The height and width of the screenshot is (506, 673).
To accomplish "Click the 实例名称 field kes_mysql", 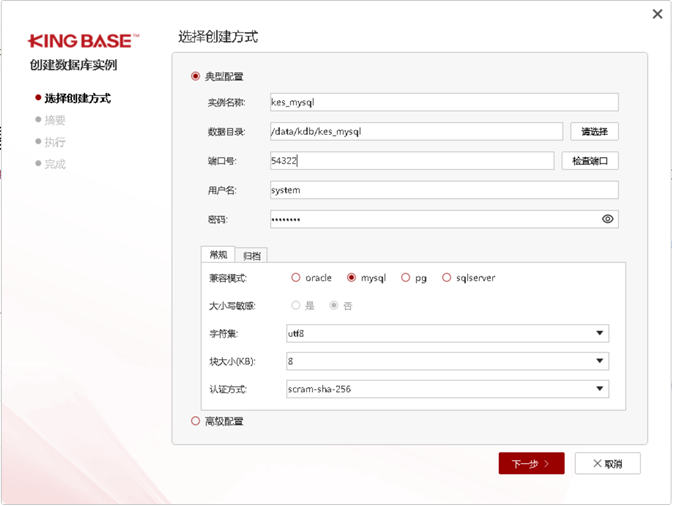I will 444,103.
